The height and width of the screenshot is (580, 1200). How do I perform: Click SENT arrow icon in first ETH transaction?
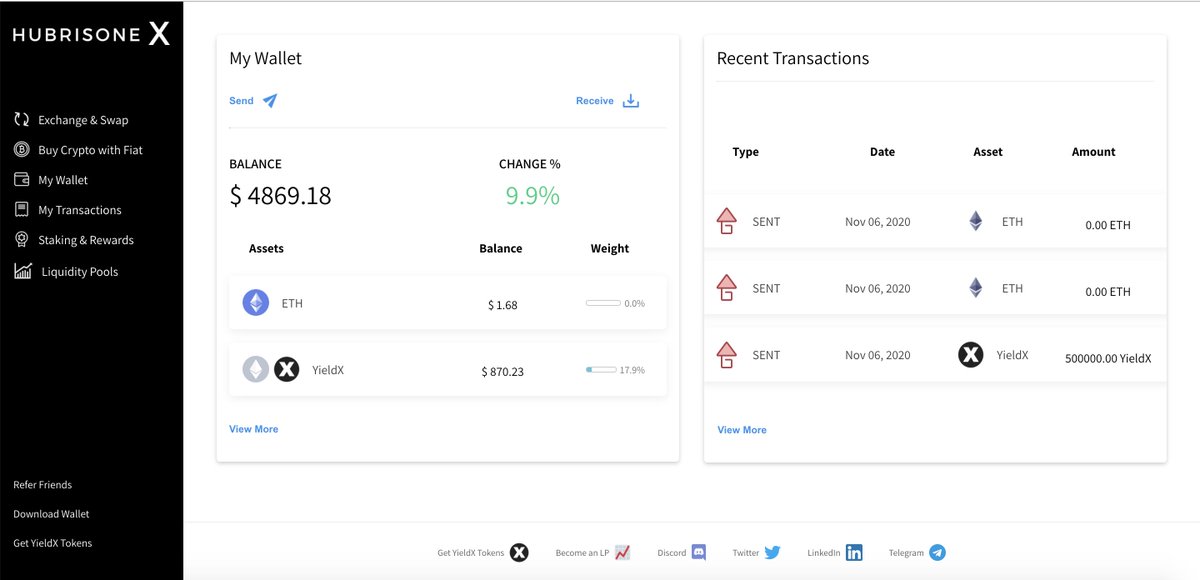point(727,221)
